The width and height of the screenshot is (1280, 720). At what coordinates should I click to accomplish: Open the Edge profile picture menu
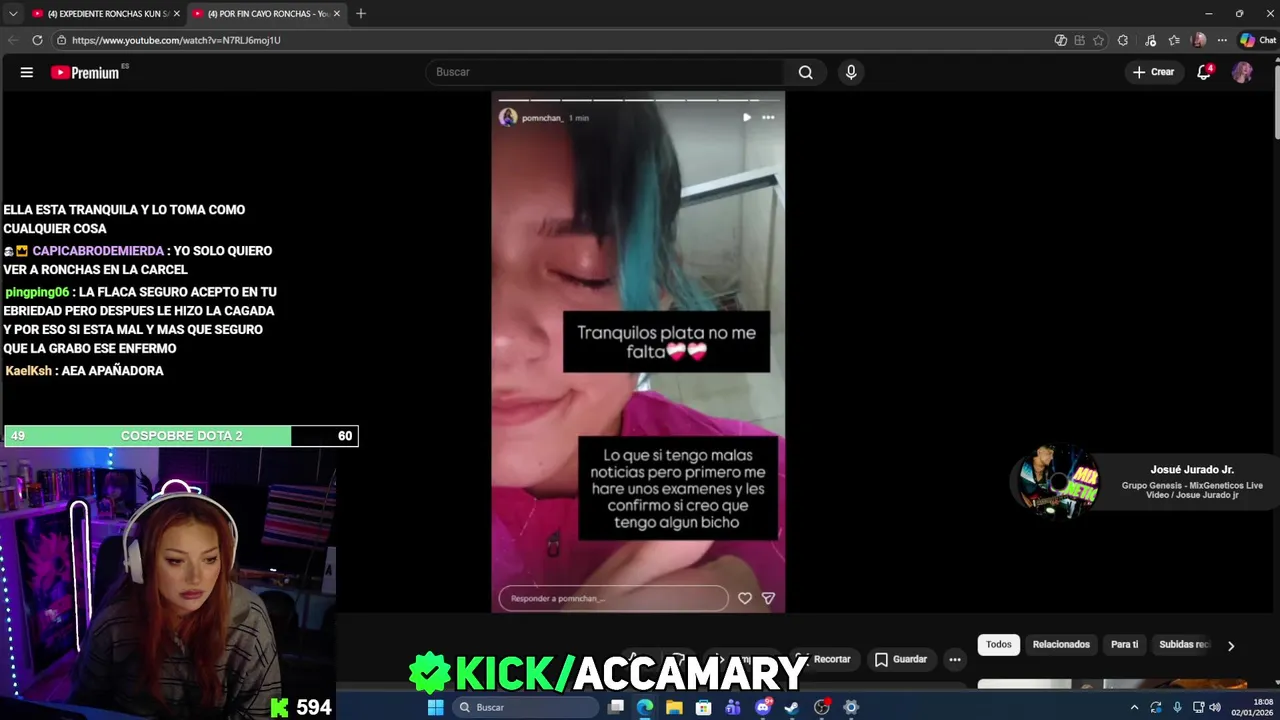point(1199,40)
